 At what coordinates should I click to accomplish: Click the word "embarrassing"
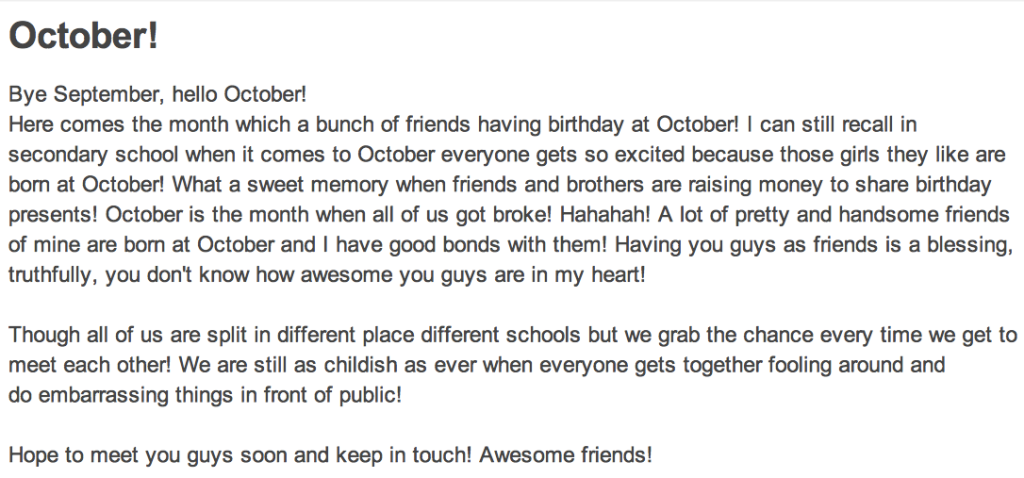[x=93, y=395]
